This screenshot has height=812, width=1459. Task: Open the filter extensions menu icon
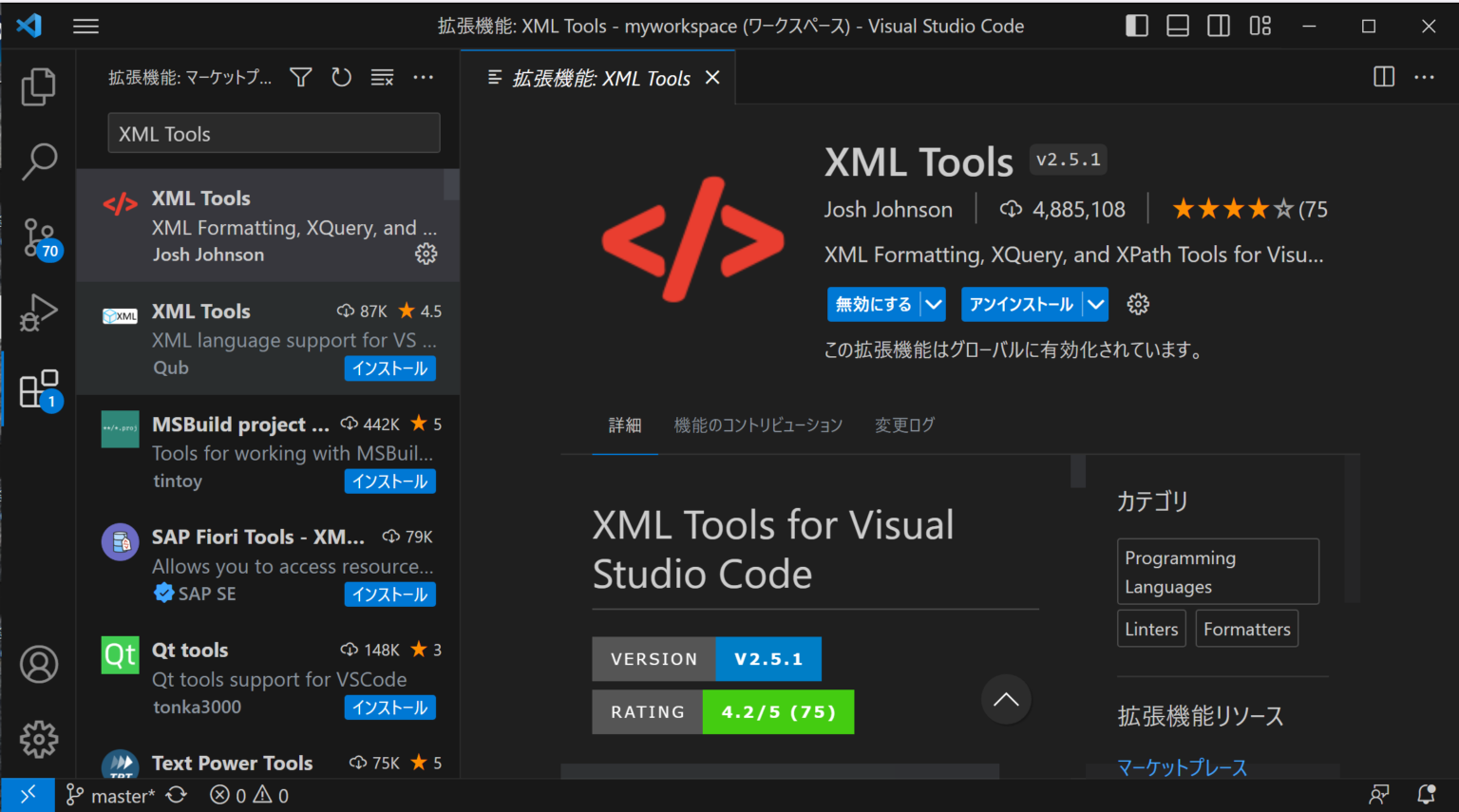pyautogui.click(x=299, y=77)
